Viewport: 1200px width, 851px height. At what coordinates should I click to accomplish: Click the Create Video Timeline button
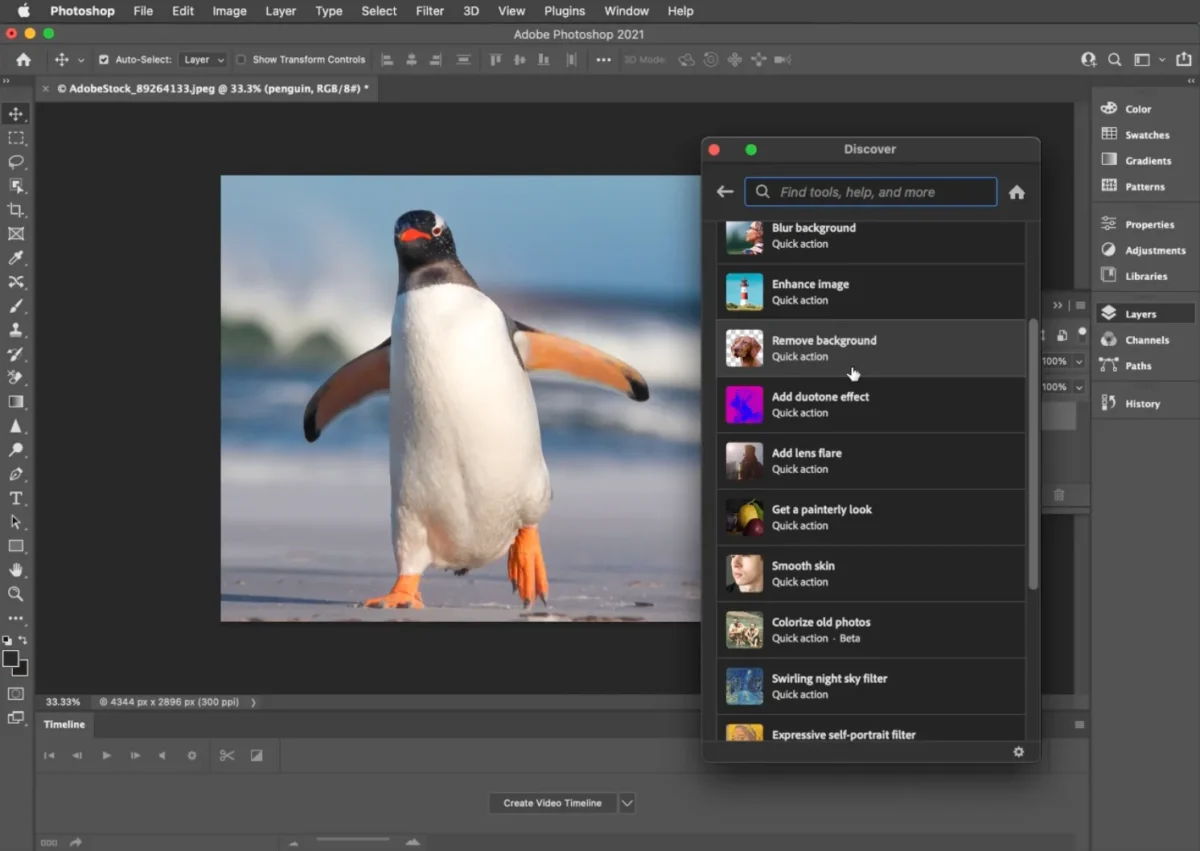[552, 803]
